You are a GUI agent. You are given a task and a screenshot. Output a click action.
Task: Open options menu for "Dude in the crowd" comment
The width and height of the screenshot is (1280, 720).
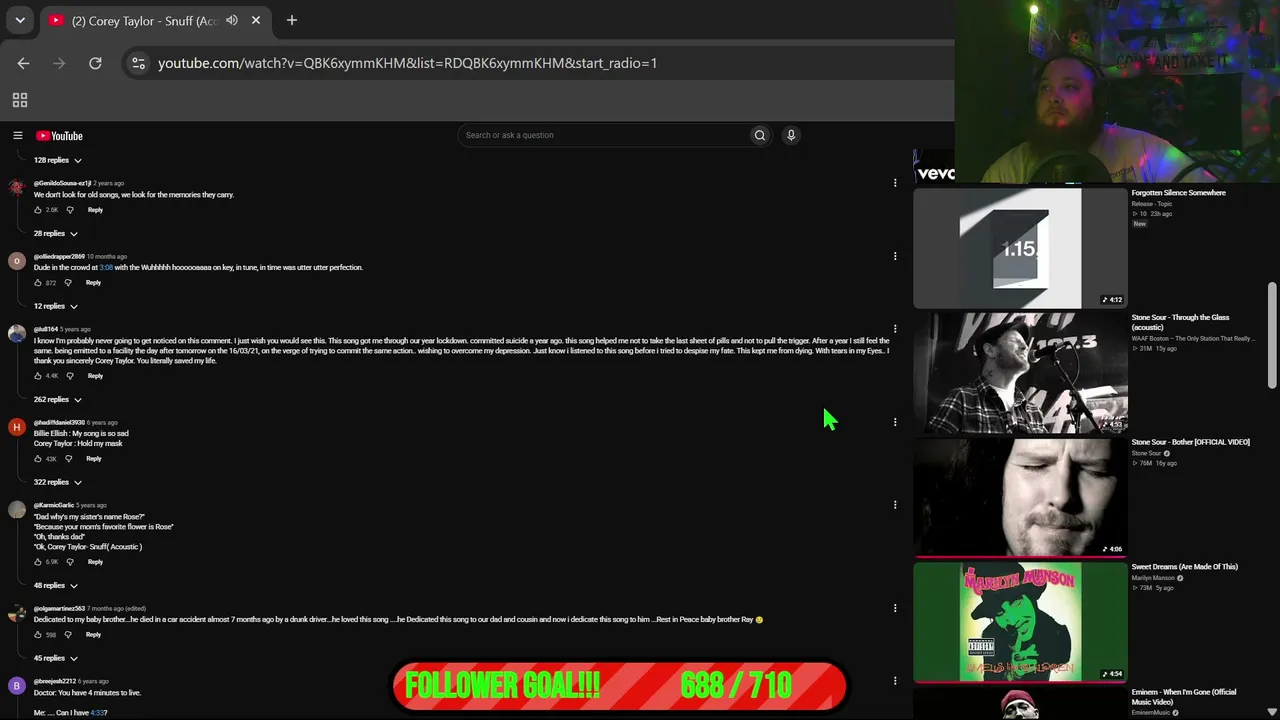click(x=895, y=256)
